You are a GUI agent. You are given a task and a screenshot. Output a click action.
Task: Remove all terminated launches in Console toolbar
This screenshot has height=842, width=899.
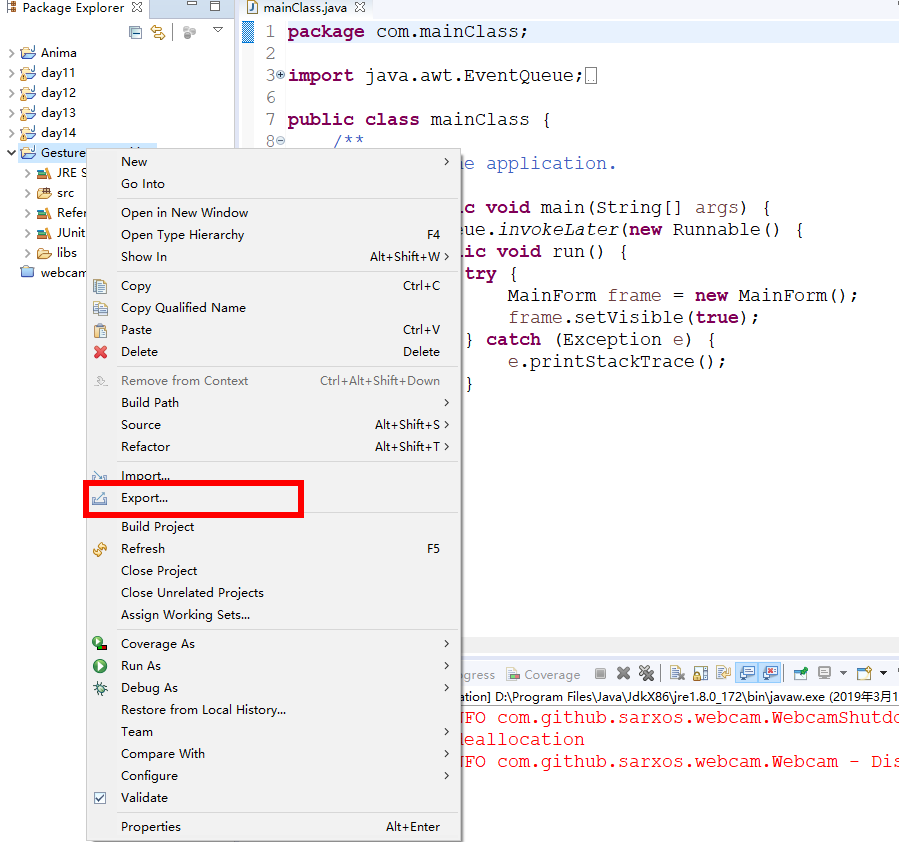[x=647, y=672]
